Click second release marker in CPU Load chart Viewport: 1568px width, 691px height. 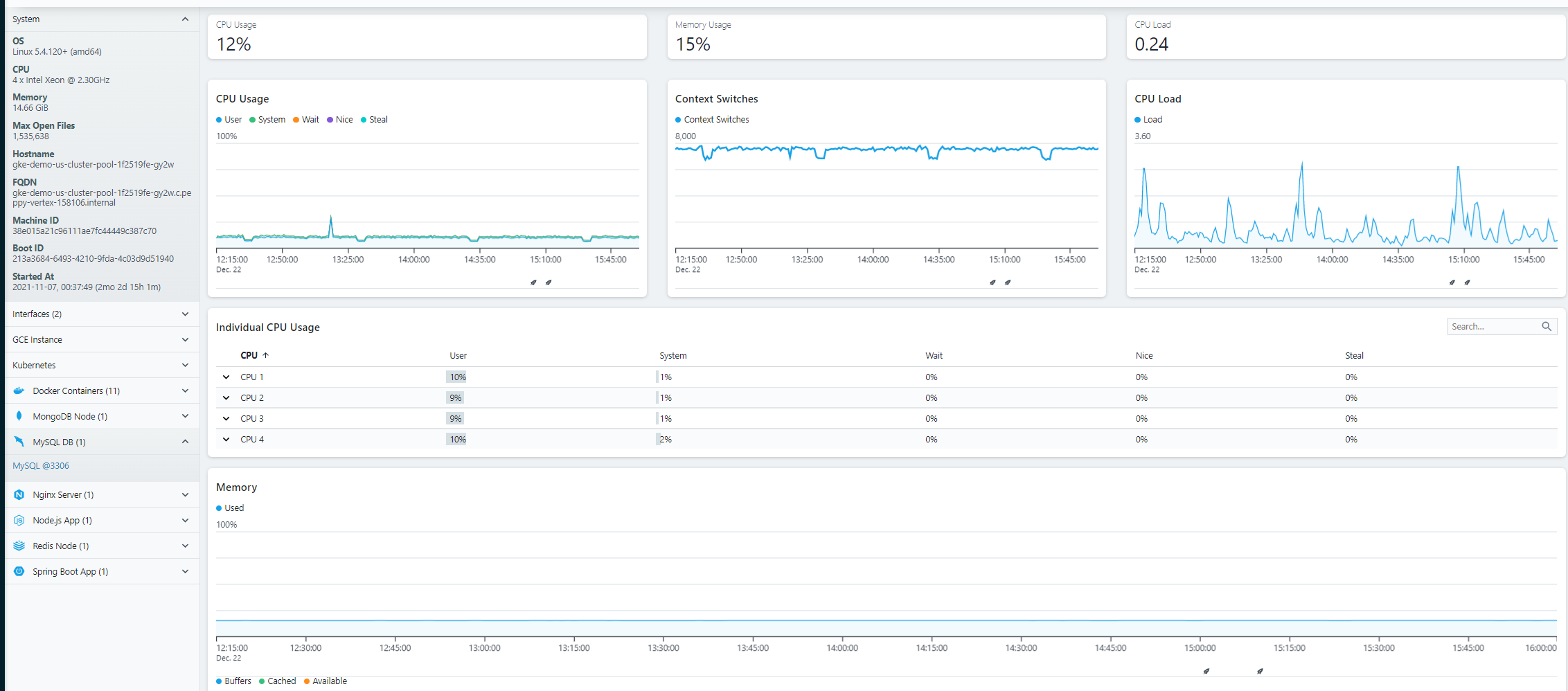tap(1467, 282)
